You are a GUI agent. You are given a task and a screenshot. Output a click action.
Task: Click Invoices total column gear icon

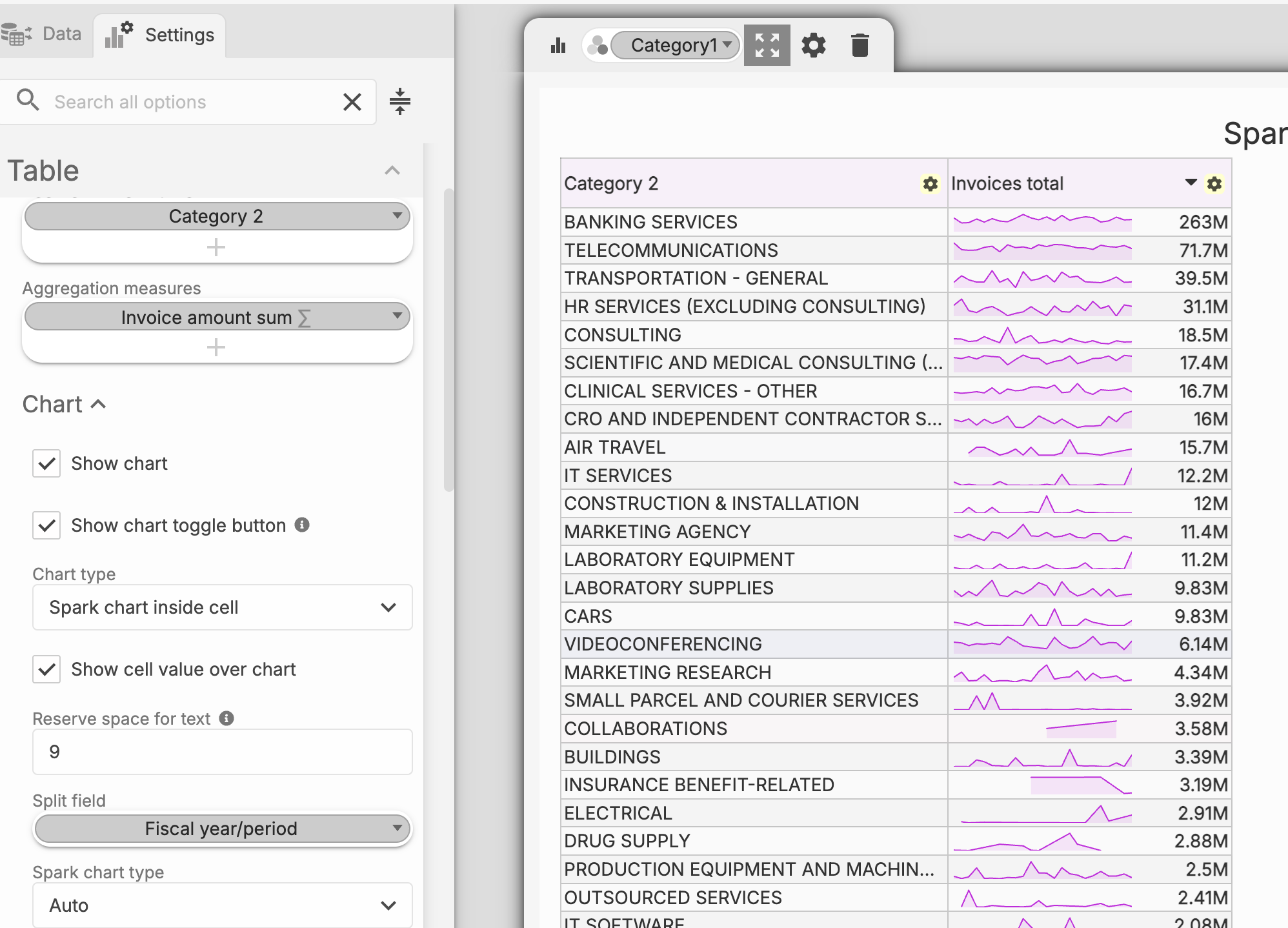tap(1214, 184)
